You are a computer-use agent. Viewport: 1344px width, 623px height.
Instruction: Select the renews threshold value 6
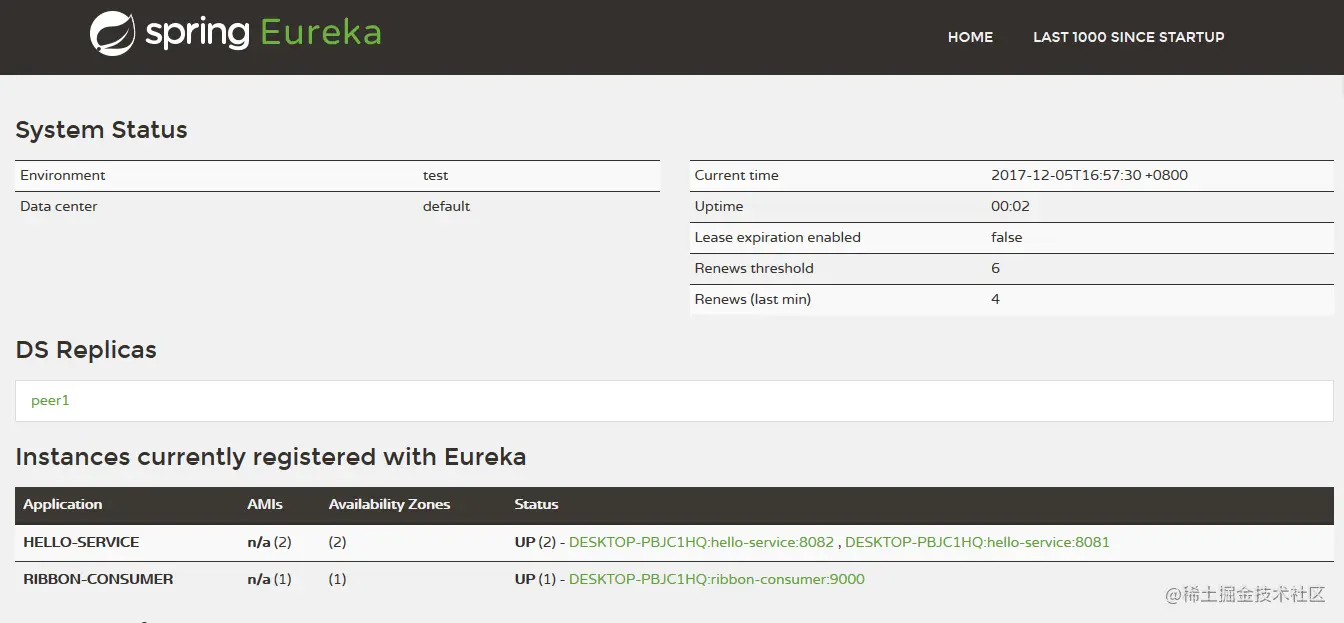(995, 268)
